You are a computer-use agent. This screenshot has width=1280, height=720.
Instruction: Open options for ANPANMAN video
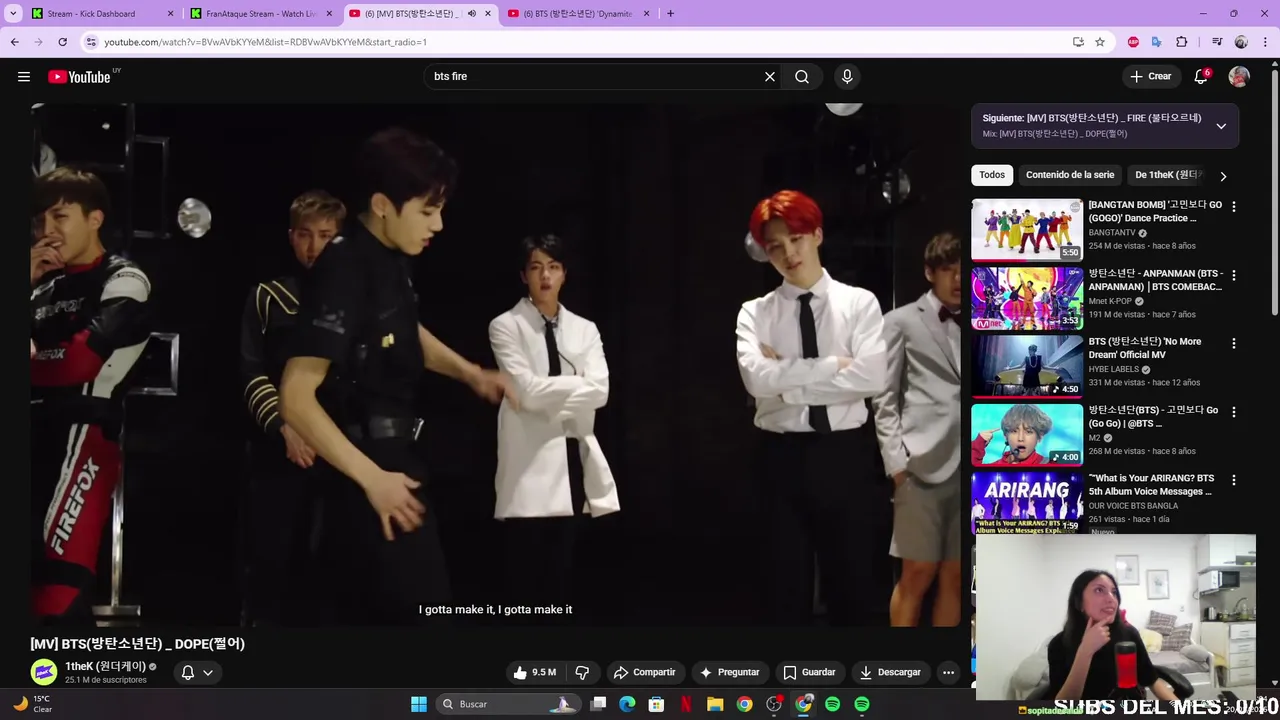click(x=1233, y=275)
